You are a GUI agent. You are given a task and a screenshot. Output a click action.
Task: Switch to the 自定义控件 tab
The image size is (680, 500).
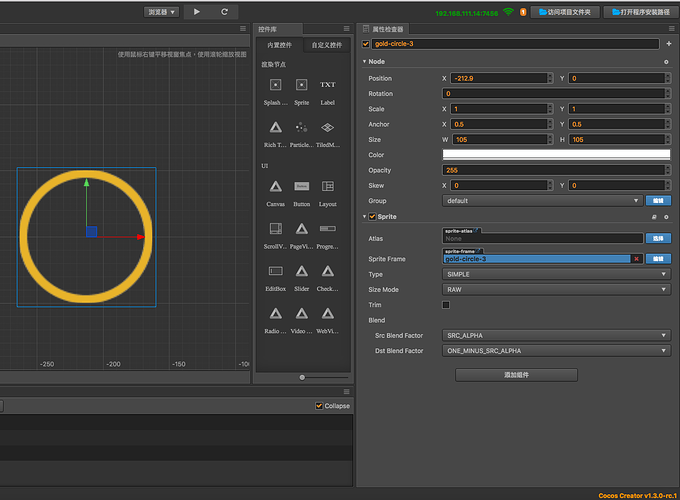pyautogui.click(x=326, y=45)
